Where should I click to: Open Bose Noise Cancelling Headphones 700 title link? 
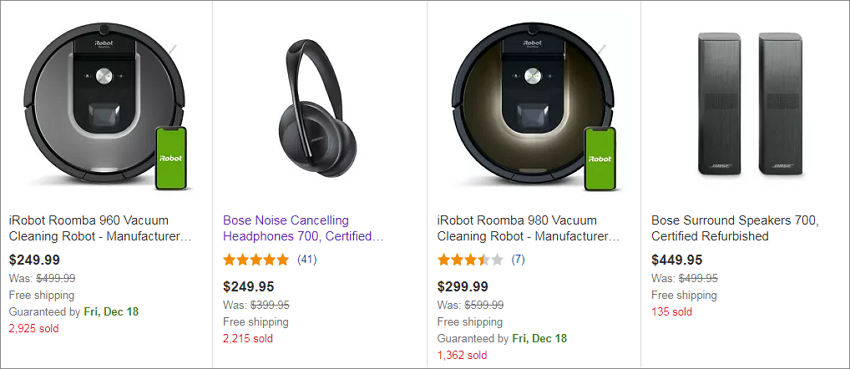point(304,228)
